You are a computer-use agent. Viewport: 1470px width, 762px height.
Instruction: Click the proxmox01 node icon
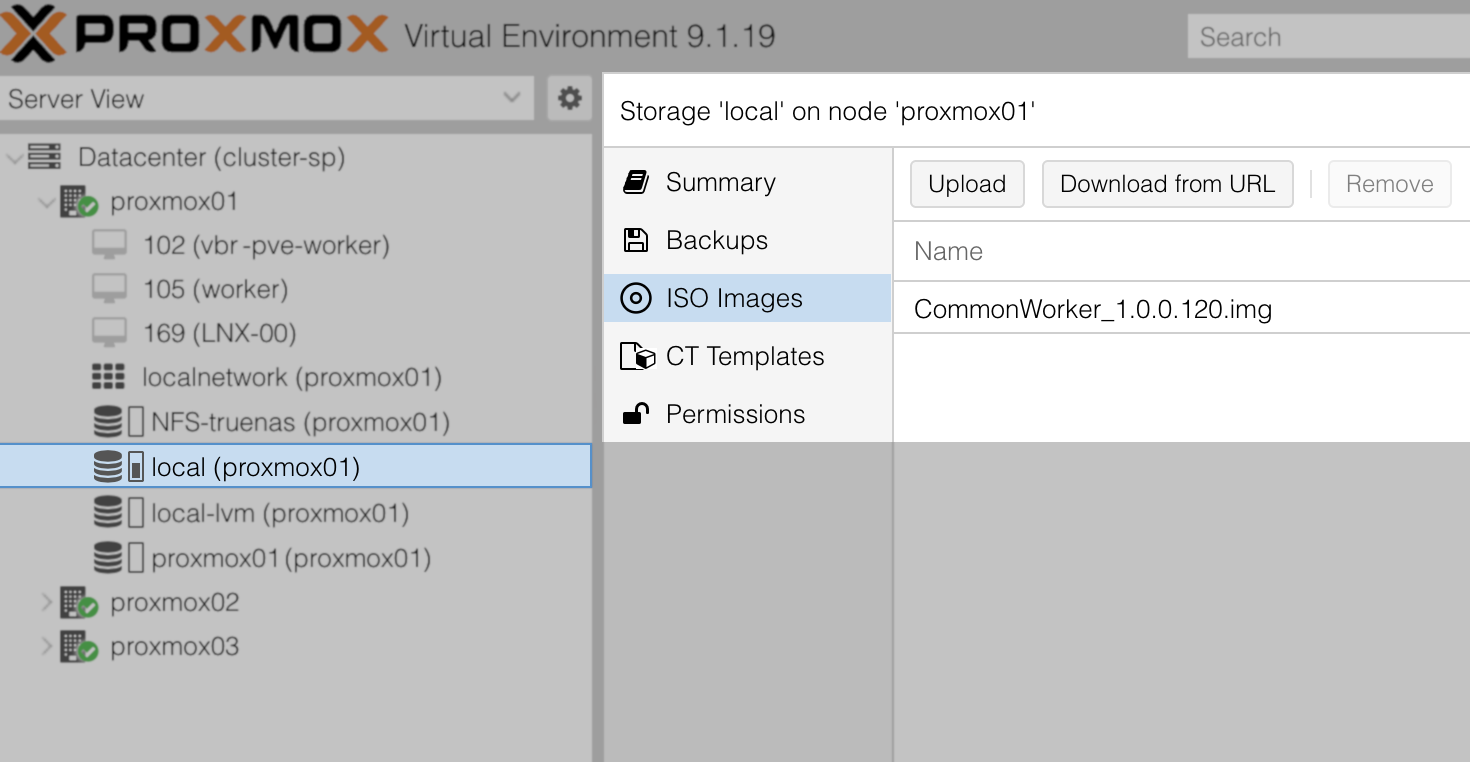[78, 202]
